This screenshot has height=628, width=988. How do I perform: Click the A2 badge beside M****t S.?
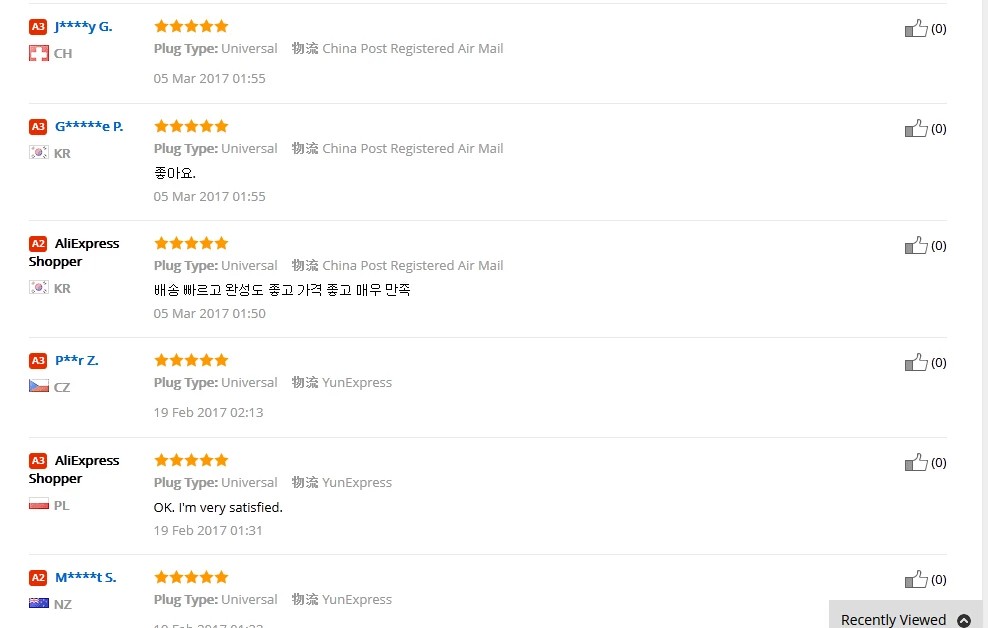(x=38, y=577)
